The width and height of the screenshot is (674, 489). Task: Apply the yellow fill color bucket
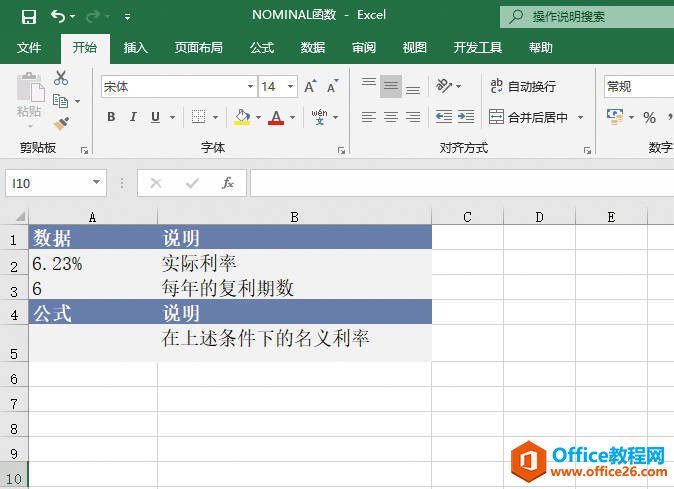coord(242,117)
